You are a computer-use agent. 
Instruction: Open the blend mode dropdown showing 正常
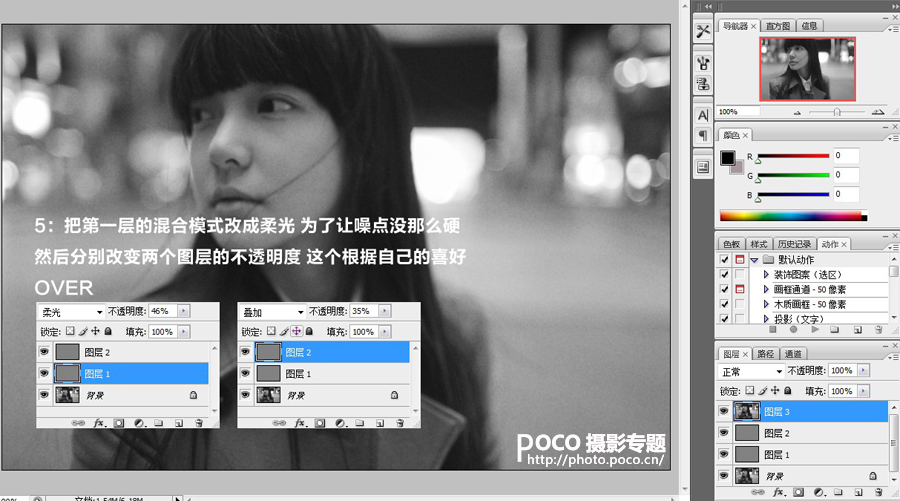[751, 371]
